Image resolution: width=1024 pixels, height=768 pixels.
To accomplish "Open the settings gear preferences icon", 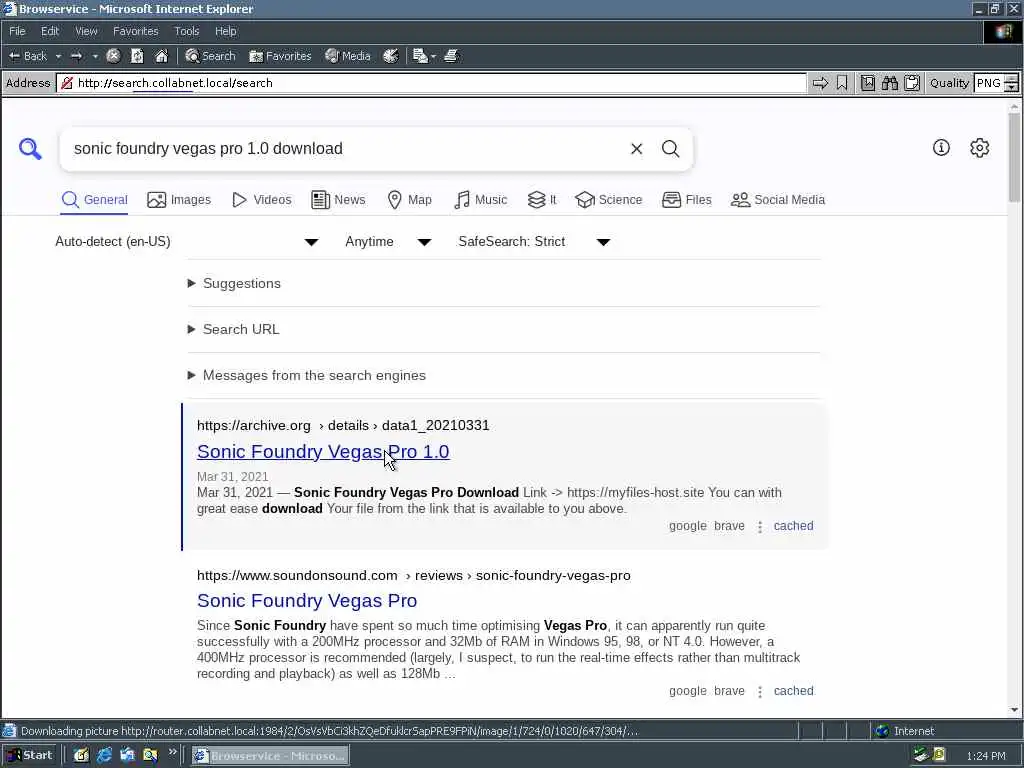I will coord(980,148).
